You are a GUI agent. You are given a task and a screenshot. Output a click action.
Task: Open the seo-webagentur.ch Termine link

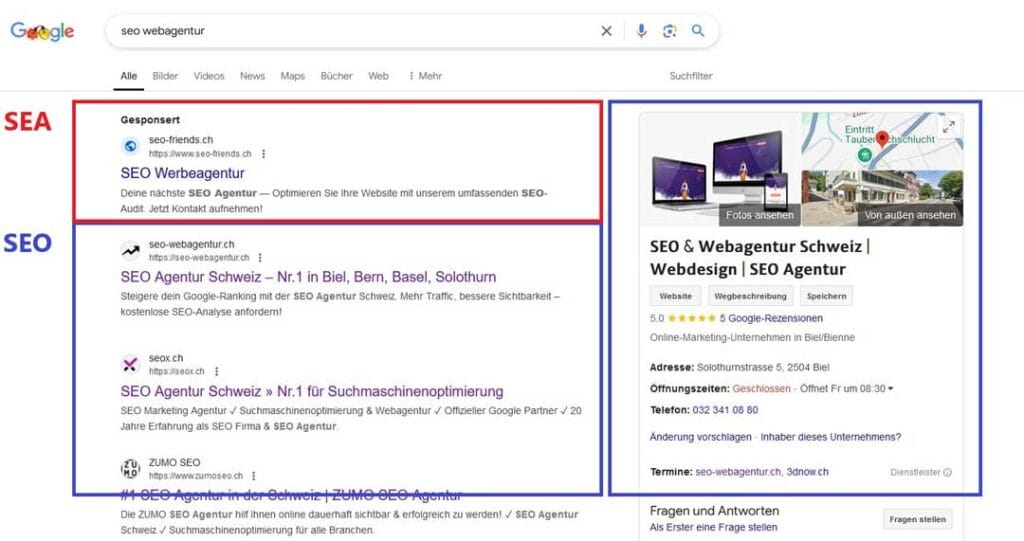[738, 472]
